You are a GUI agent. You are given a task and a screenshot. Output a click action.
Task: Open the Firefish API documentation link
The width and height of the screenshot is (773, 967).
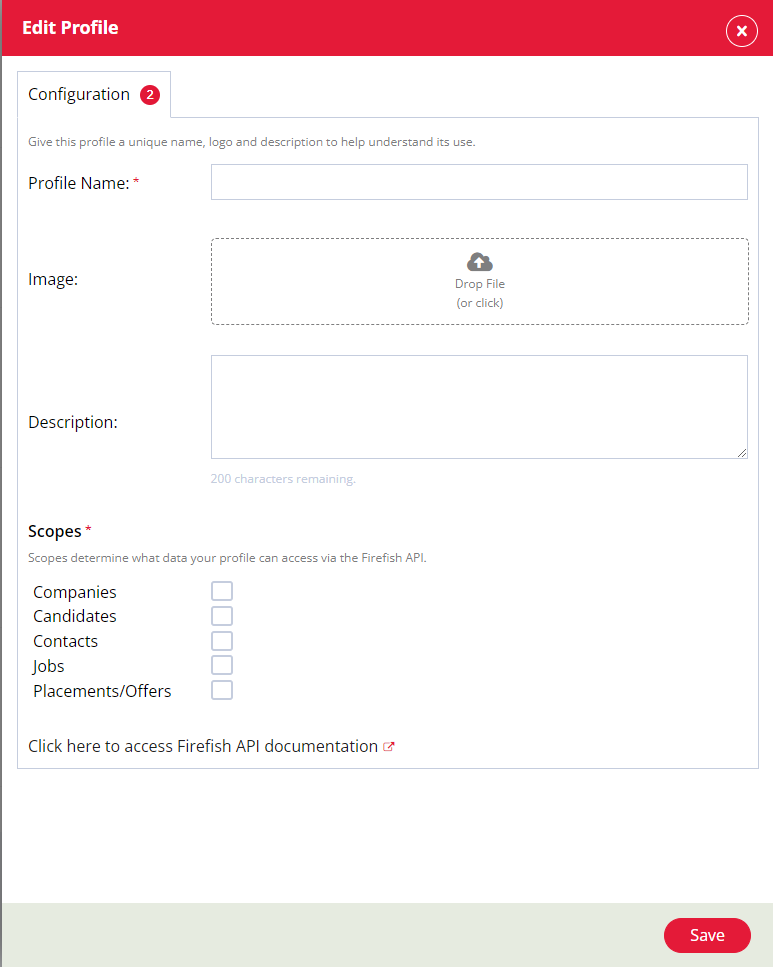pos(203,746)
